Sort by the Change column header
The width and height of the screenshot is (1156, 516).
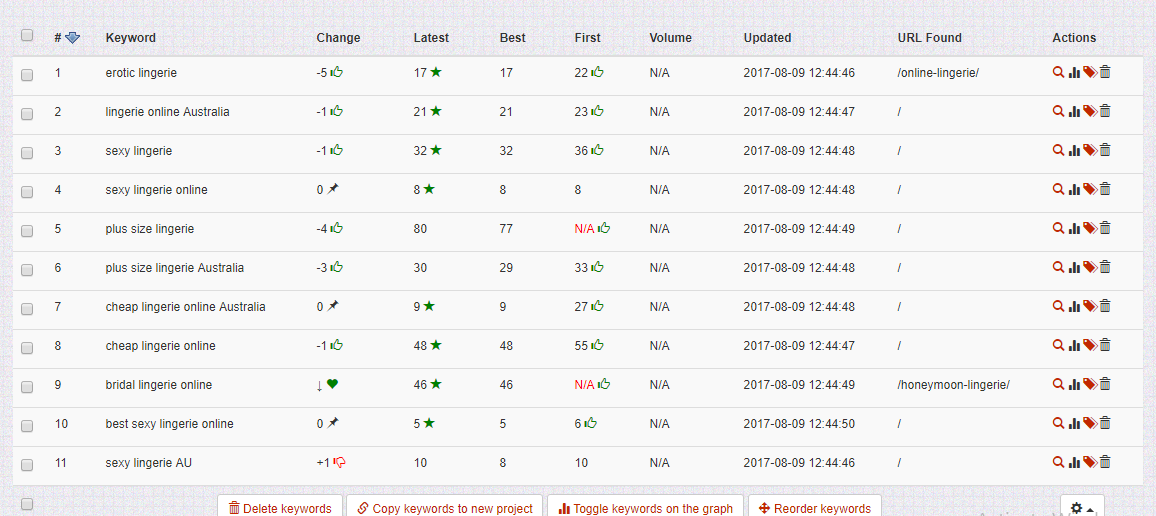338,38
